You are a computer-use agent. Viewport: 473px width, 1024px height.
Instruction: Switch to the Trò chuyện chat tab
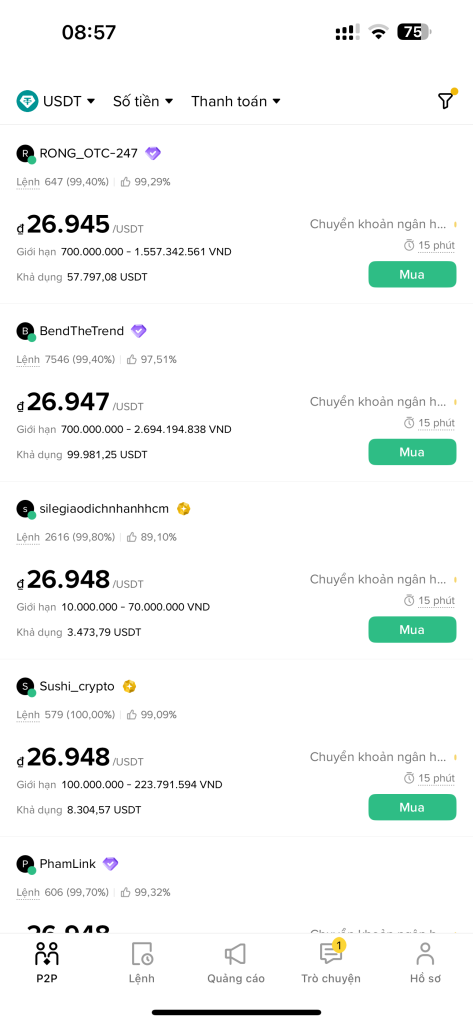(331, 962)
